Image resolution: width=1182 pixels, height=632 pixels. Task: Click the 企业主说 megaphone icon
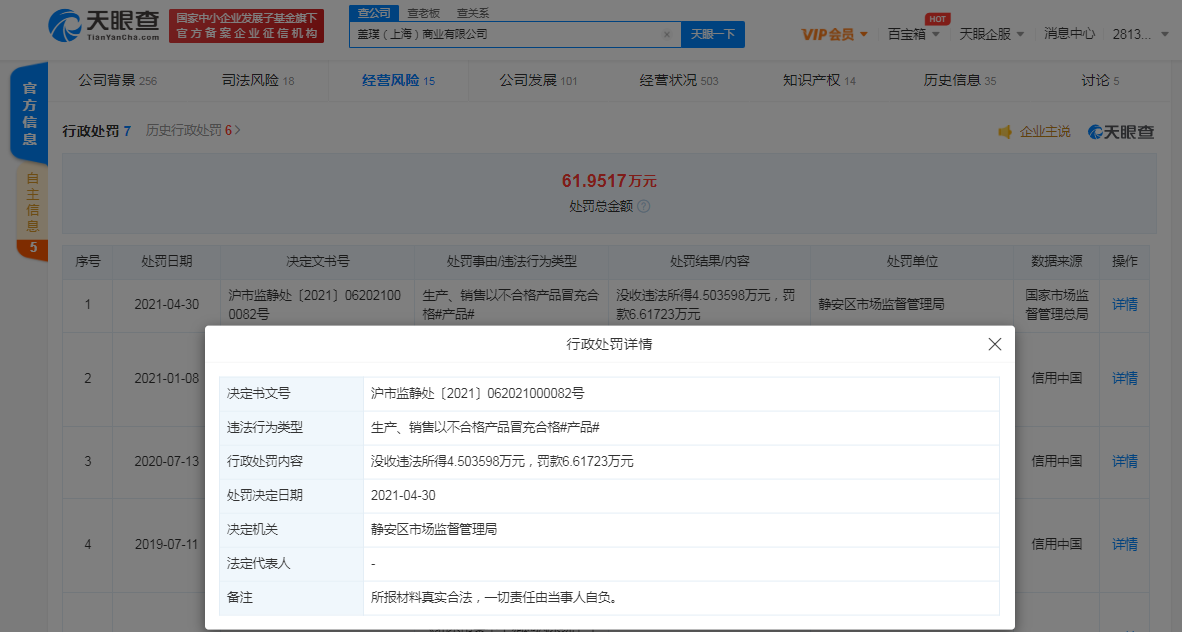pos(1005,132)
